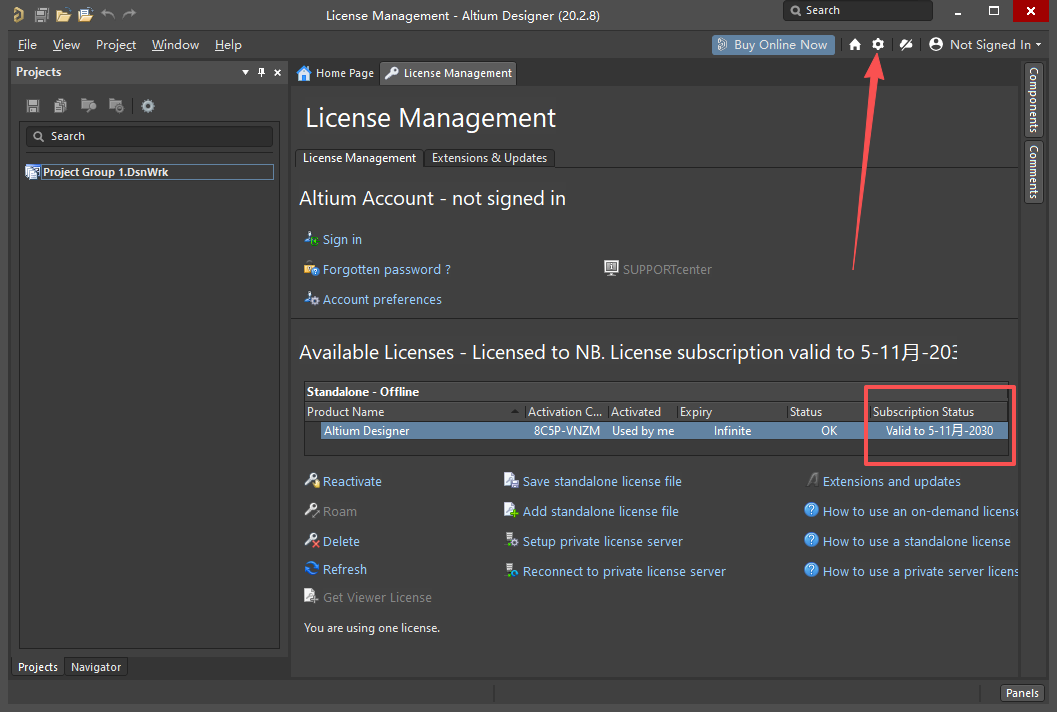Click the Sign in link

(342, 239)
